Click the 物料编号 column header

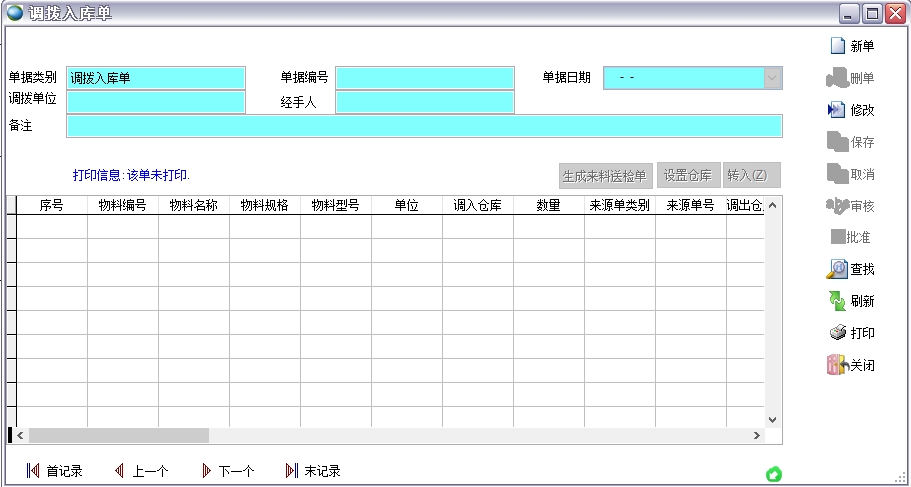coord(122,205)
